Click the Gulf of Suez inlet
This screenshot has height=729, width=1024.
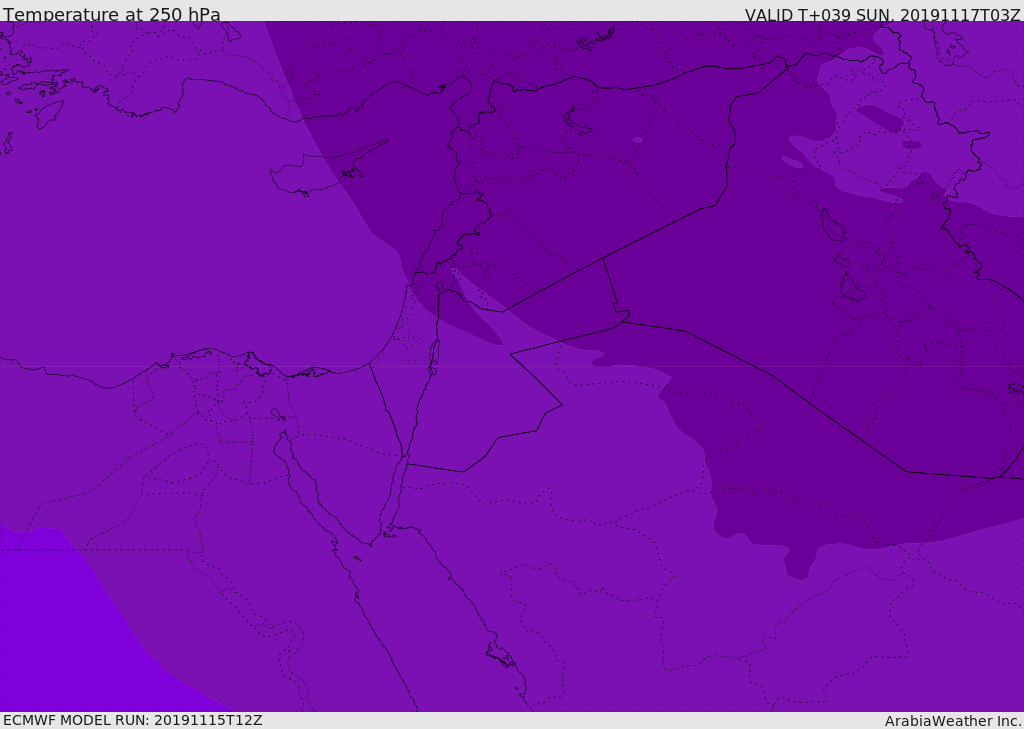pos(300,470)
